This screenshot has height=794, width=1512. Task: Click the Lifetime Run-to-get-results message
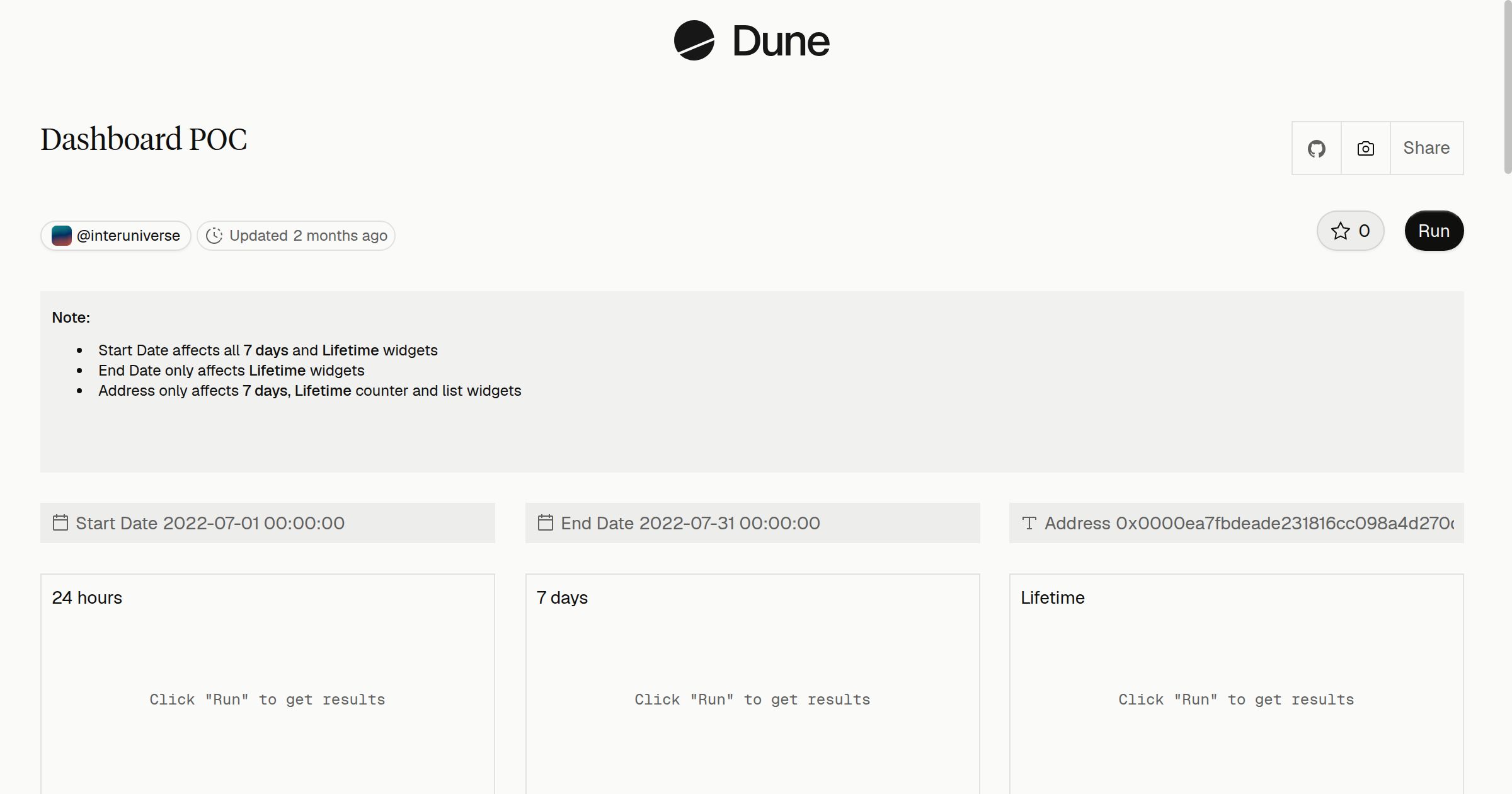tap(1236, 699)
